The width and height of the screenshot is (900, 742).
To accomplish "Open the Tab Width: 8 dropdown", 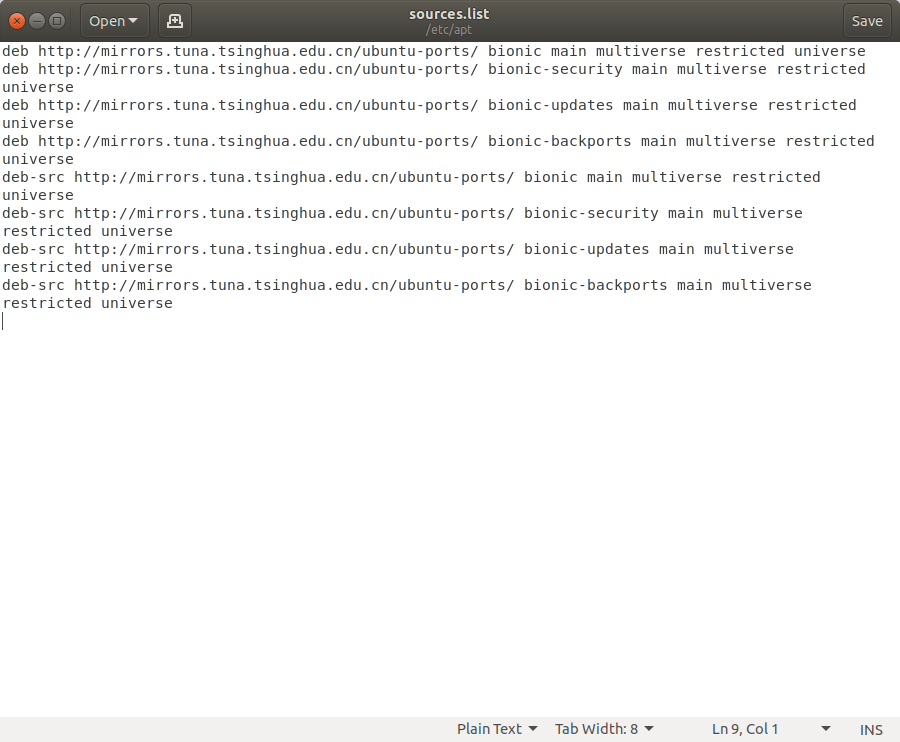I will (x=604, y=729).
